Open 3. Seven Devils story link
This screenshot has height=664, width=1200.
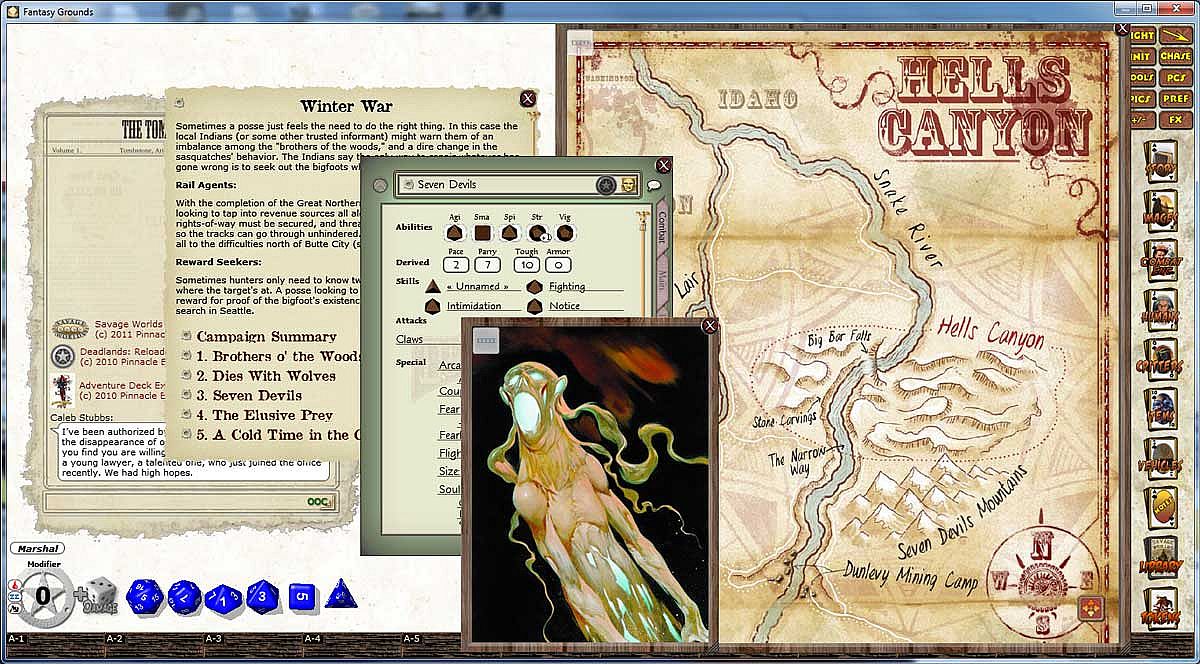[x=249, y=396]
